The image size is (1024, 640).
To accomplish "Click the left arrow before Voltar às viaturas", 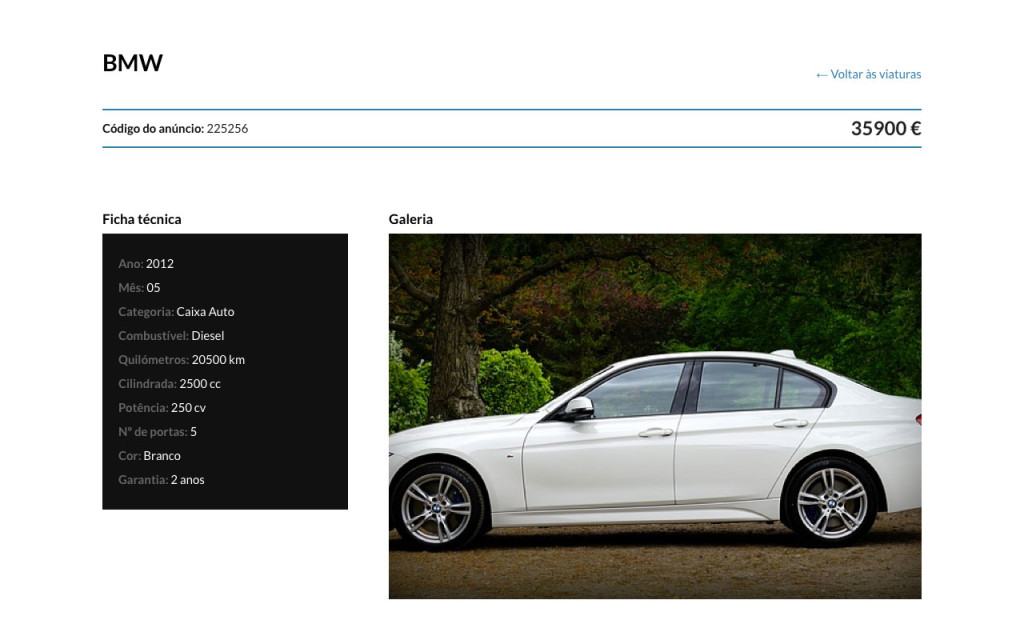I will click(x=821, y=74).
